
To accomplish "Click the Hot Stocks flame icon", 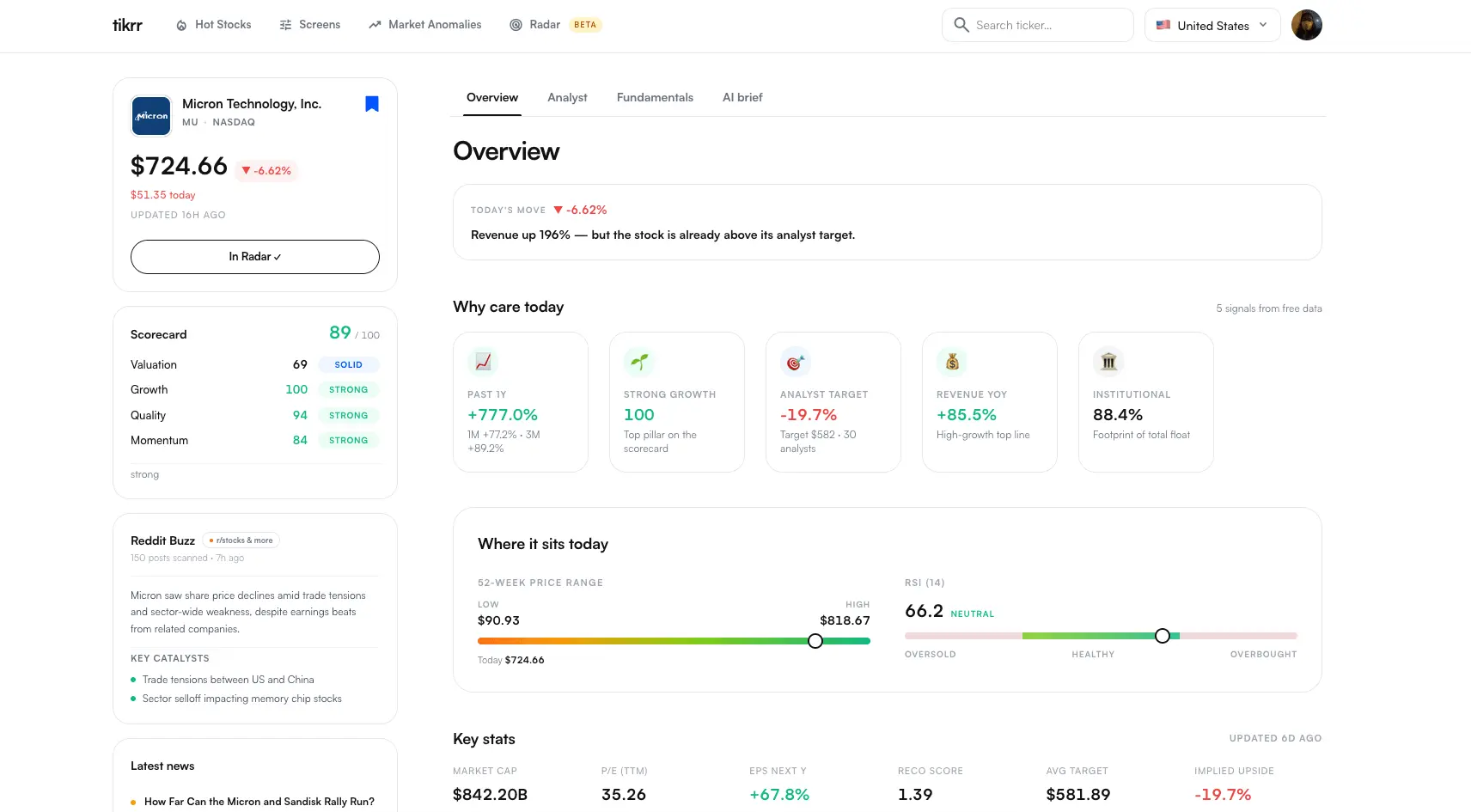I will [181, 26].
